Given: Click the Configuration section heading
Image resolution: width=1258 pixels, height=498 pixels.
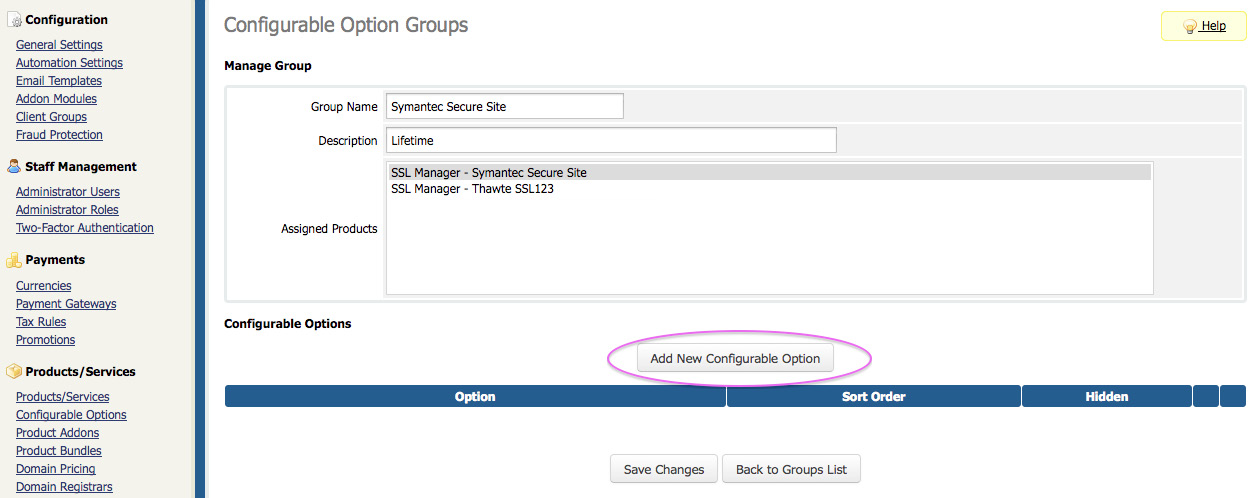Looking at the screenshot, I should pyautogui.click(x=66, y=20).
